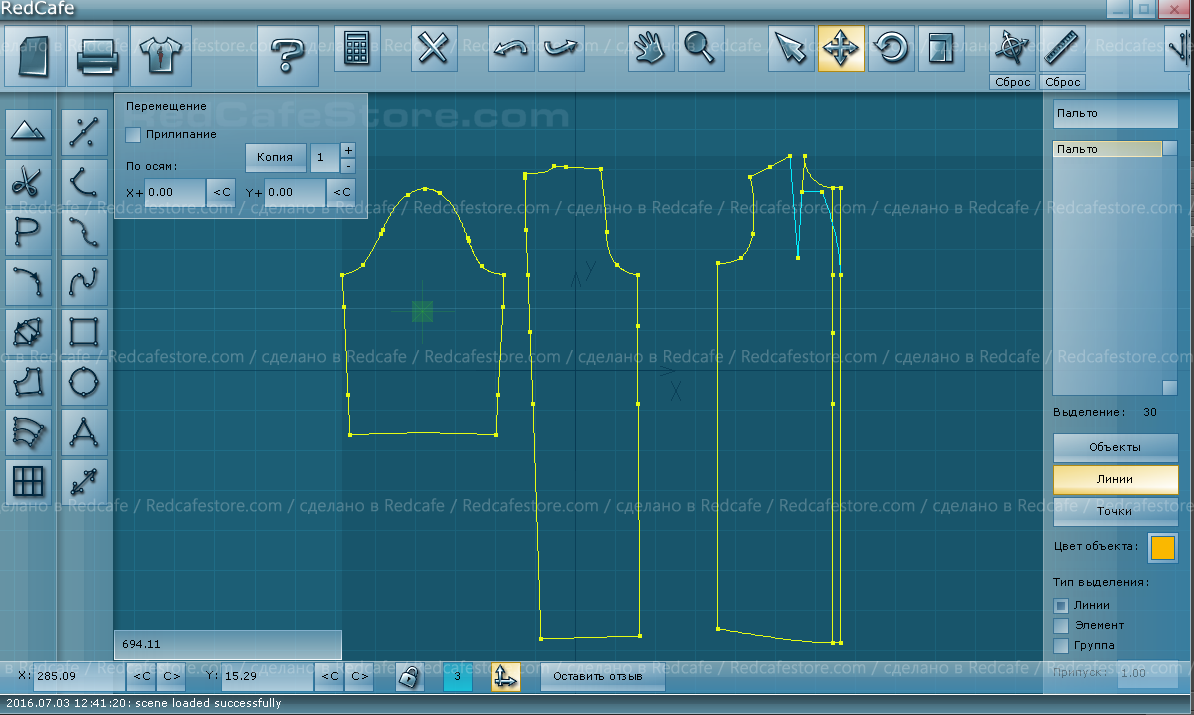Switch to Объекты mode
Image resolution: width=1194 pixels, height=715 pixels.
click(x=1115, y=447)
